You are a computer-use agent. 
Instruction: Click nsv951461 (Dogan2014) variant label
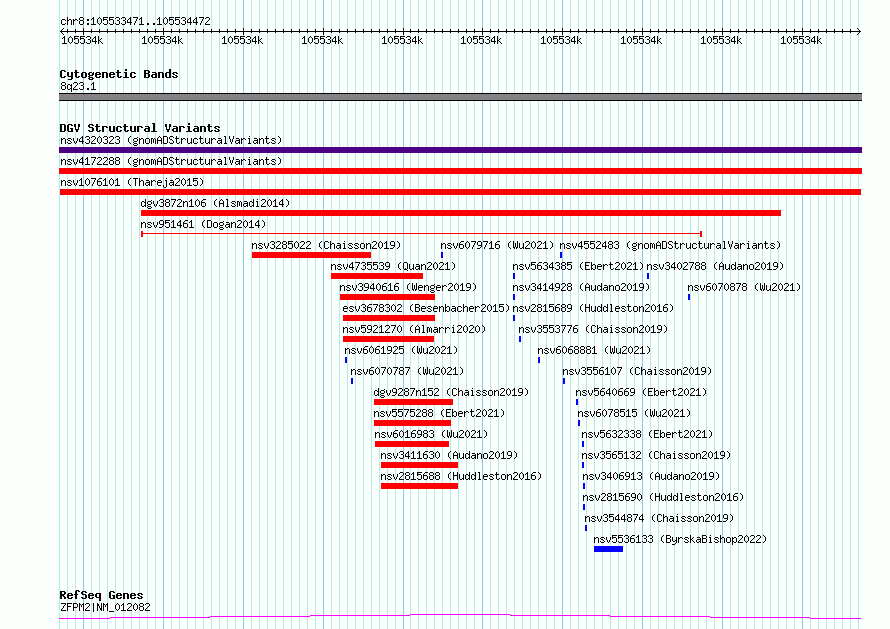[x=203, y=224]
